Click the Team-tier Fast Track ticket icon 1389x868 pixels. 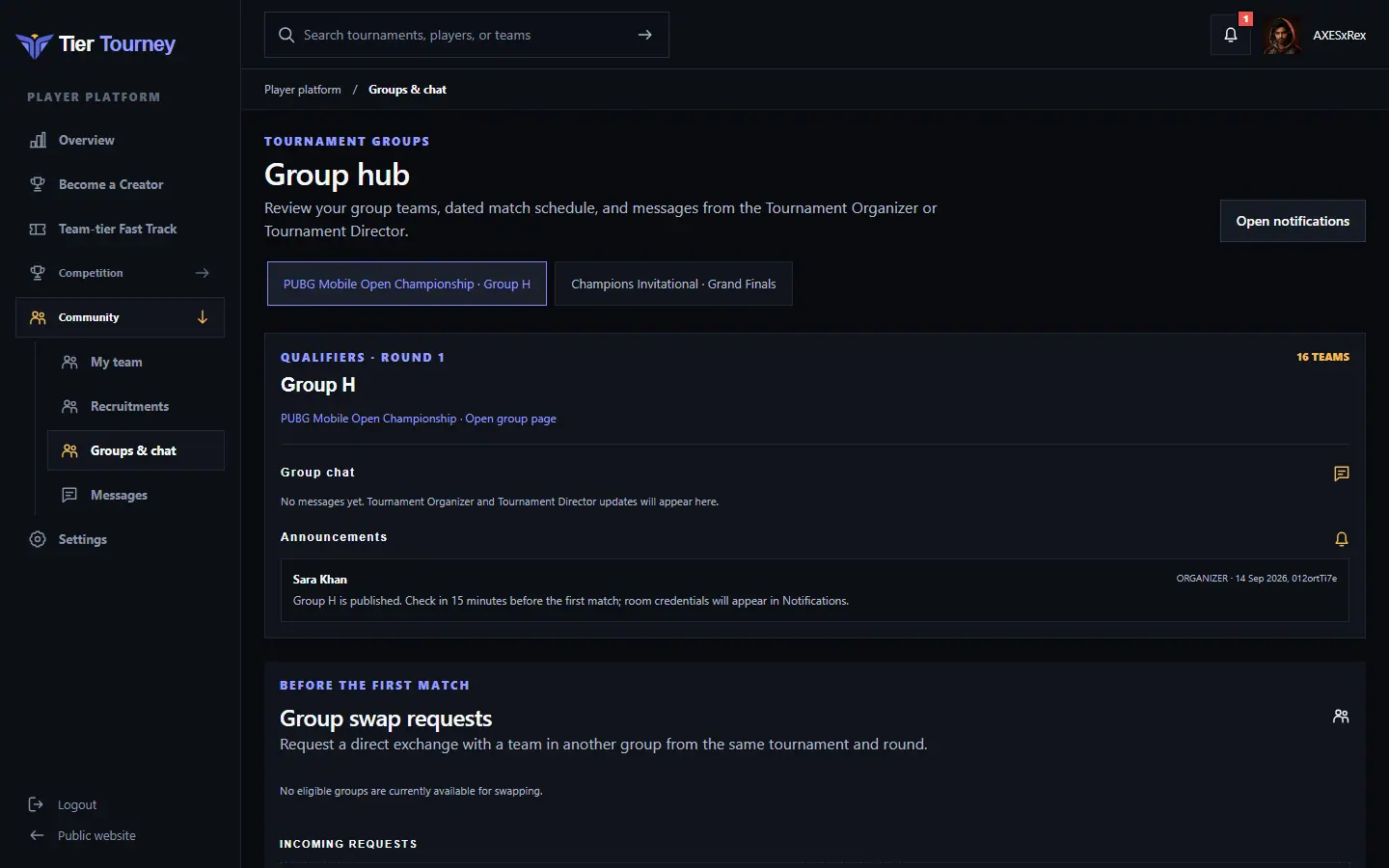click(x=38, y=229)
